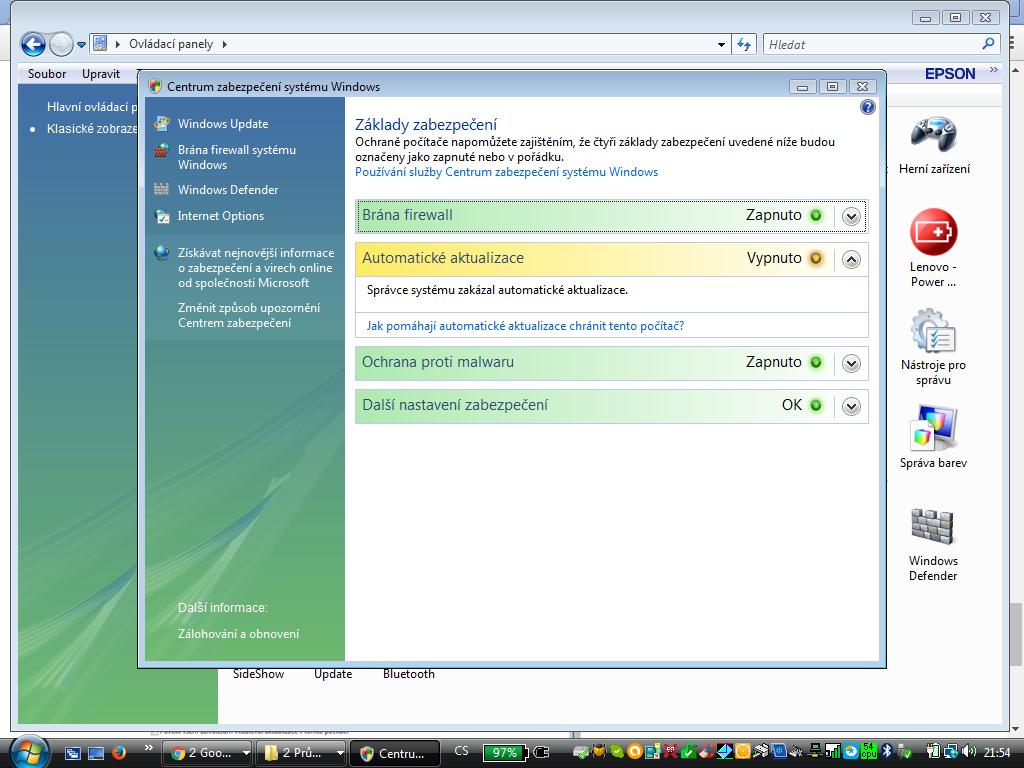This screenshot has height=768, width=1024.
Task: Click the search magnifier icon
Action: click(989, 44)
